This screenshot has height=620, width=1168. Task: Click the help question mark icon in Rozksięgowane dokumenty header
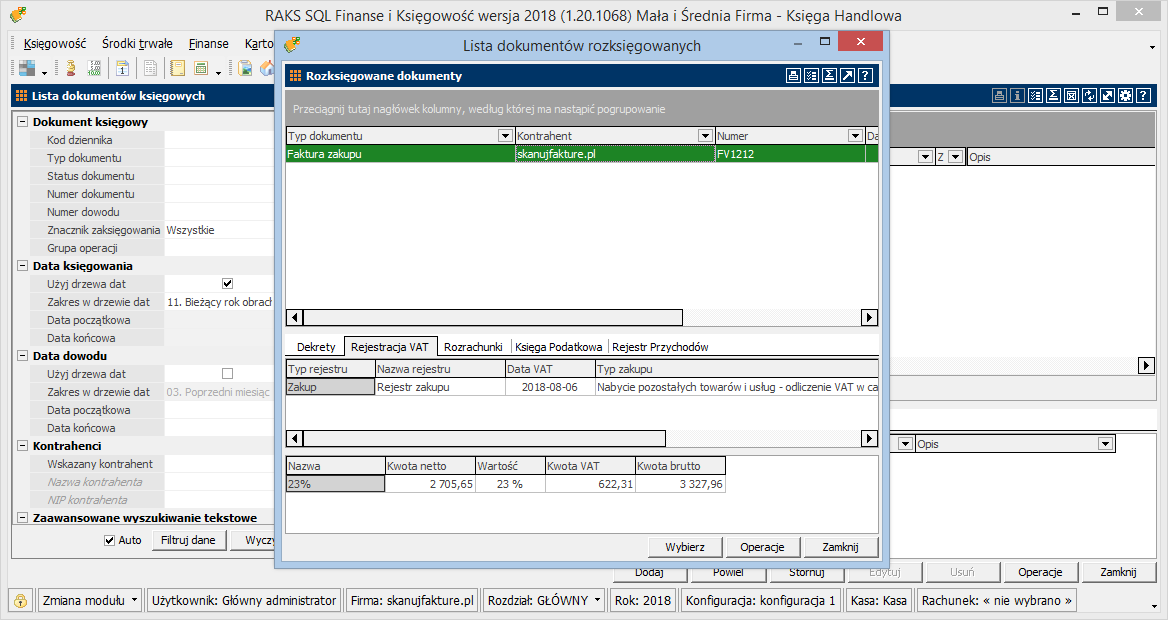click(x=865, y=76)
